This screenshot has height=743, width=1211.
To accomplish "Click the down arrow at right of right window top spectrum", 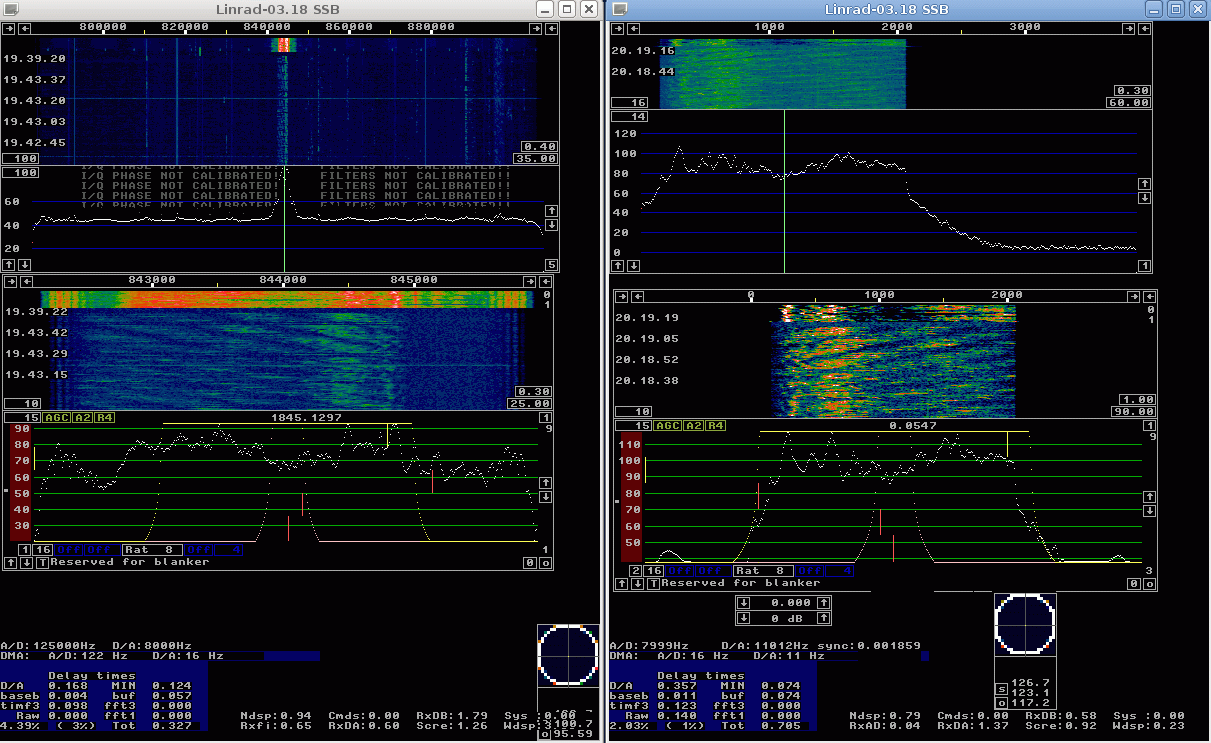I will click(x=1146, y=197).
